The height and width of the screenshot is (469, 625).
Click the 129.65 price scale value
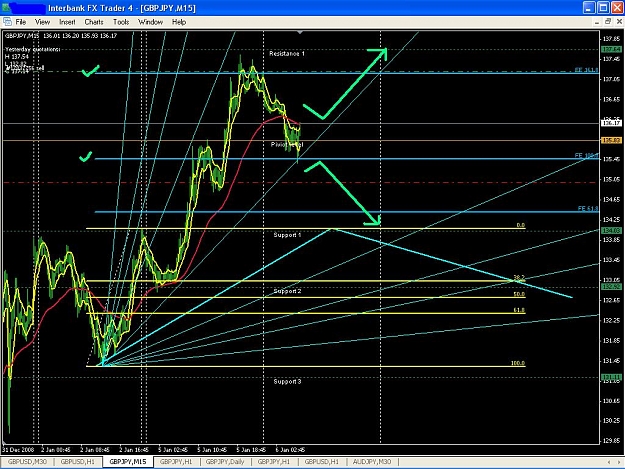[611, 440]
